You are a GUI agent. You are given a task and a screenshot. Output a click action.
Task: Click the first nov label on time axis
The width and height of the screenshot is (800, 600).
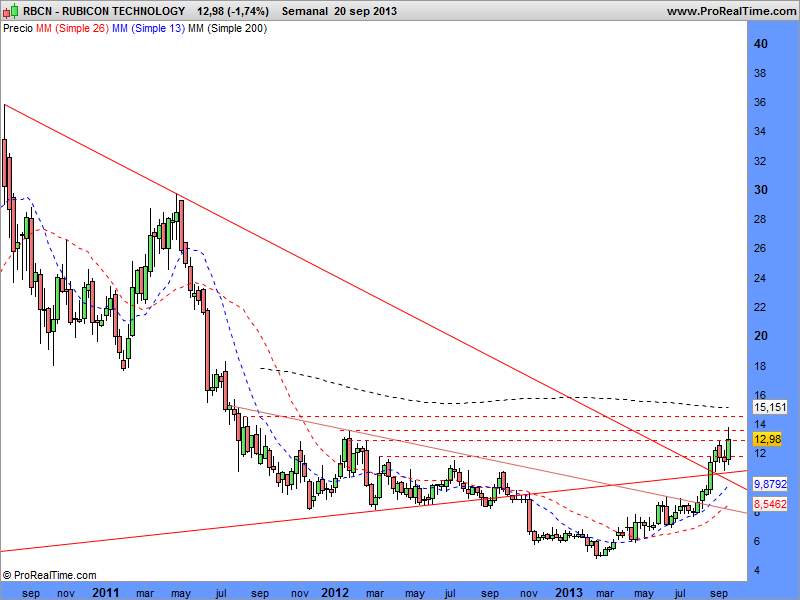tap(66, 593)
